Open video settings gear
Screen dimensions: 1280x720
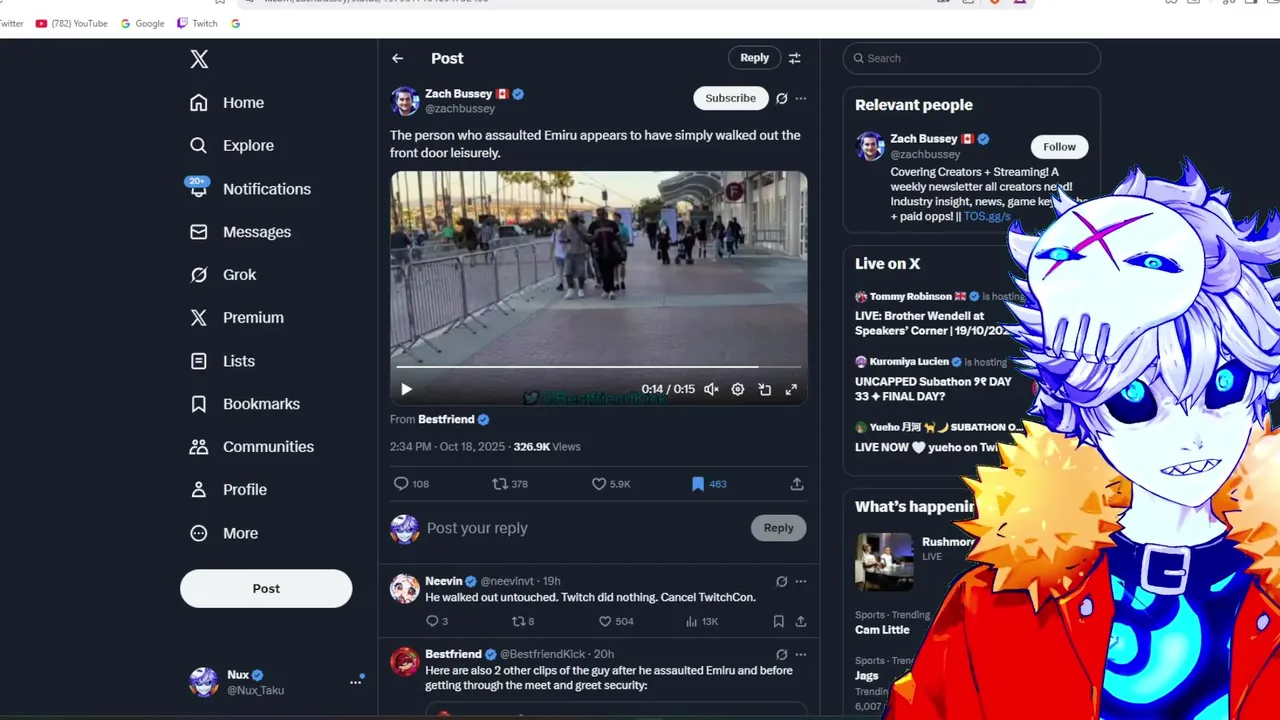pos(738,389)
